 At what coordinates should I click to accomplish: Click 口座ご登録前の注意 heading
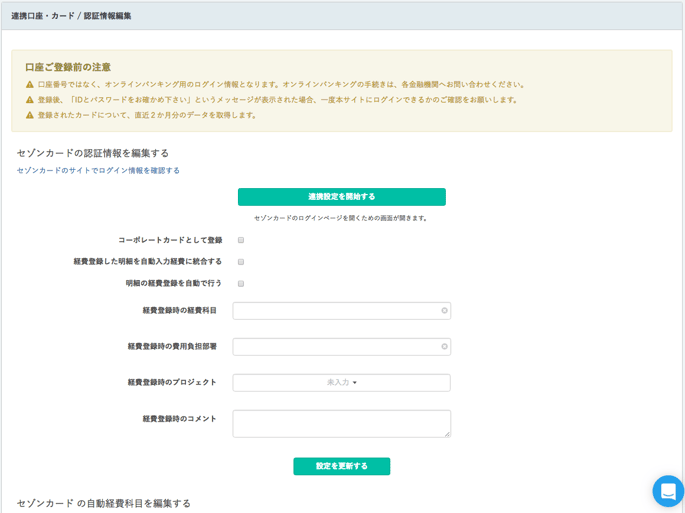click(x=68, y=67)
